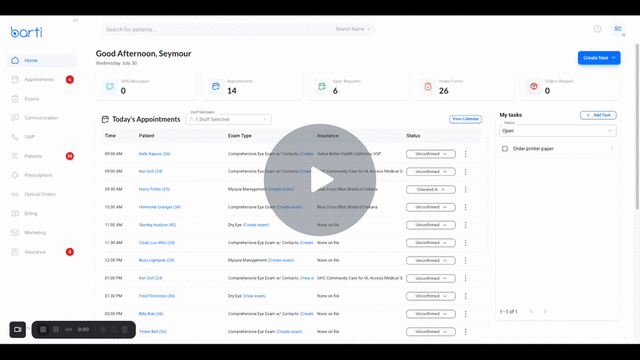
Task: Open the SC user avatar menu
Action: (618, 29)
